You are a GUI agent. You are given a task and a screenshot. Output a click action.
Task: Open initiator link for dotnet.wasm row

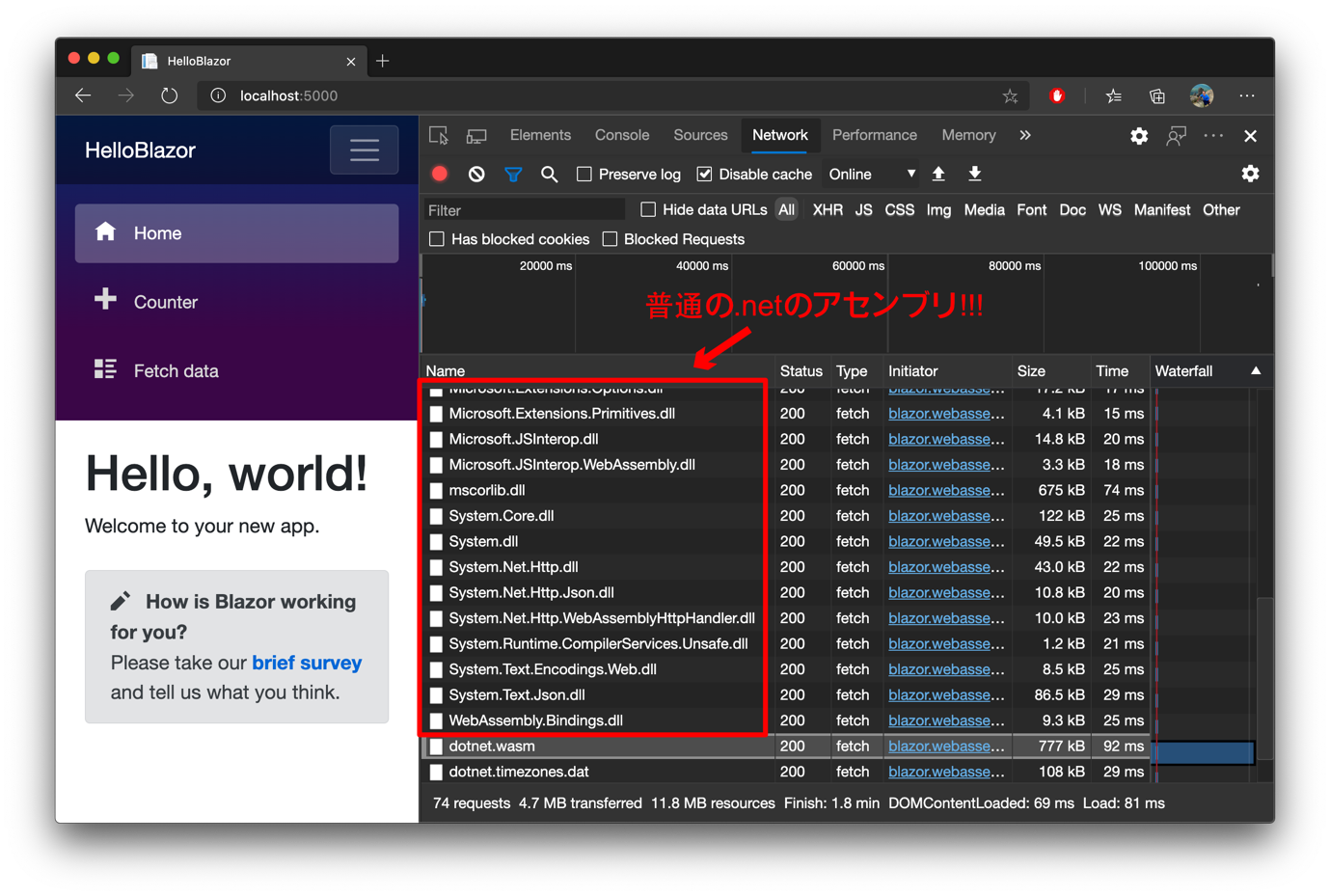[x=946, y=747]
